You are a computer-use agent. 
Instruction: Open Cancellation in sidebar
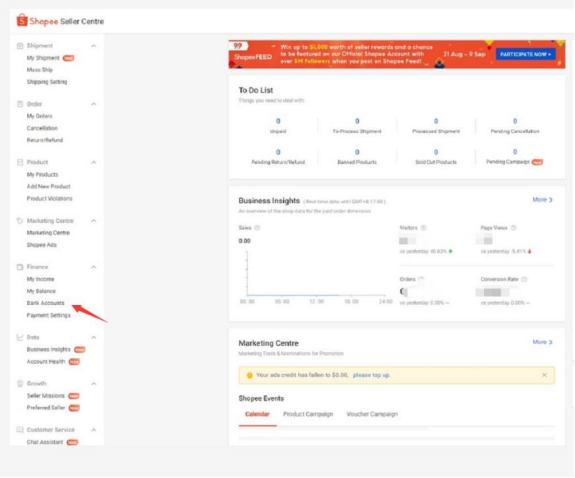pos(42,128)
